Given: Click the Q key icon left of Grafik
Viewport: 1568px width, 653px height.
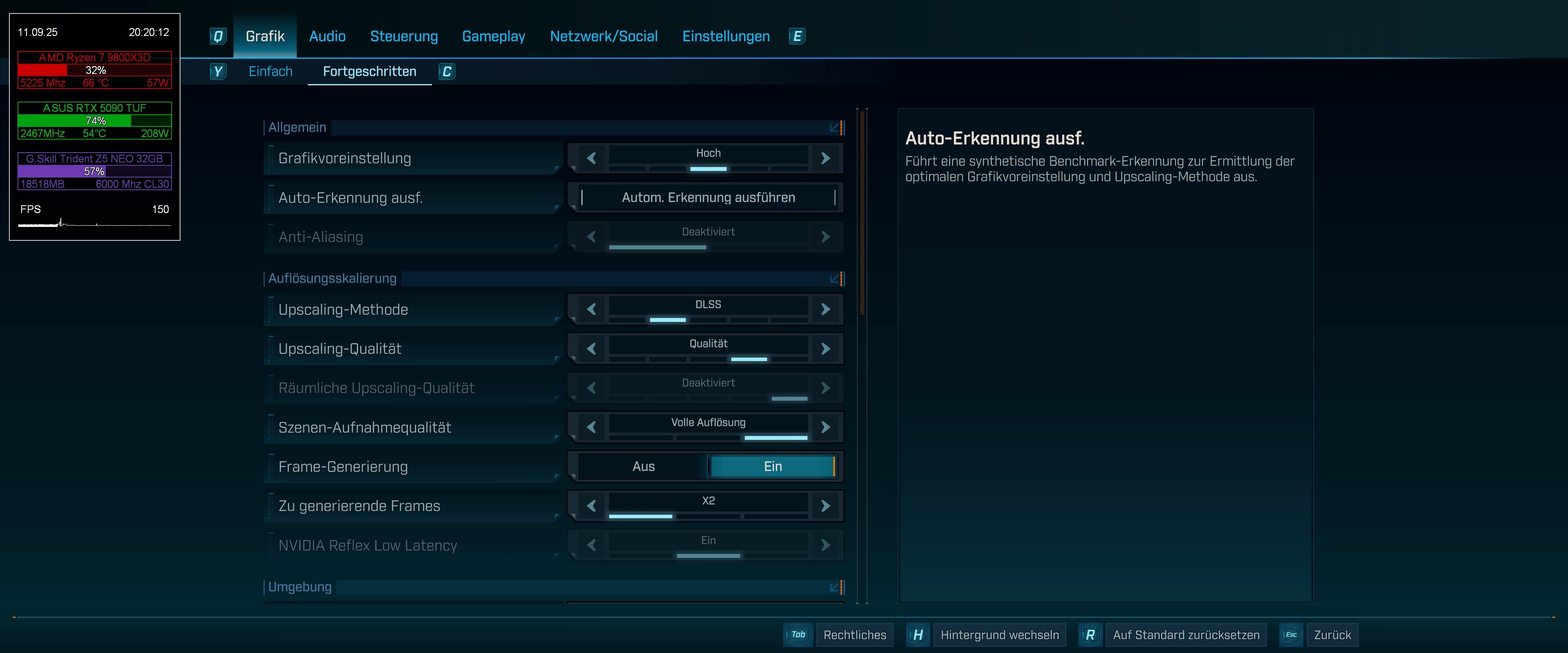Looking at the screenshot, I should (x=218, y=36).
